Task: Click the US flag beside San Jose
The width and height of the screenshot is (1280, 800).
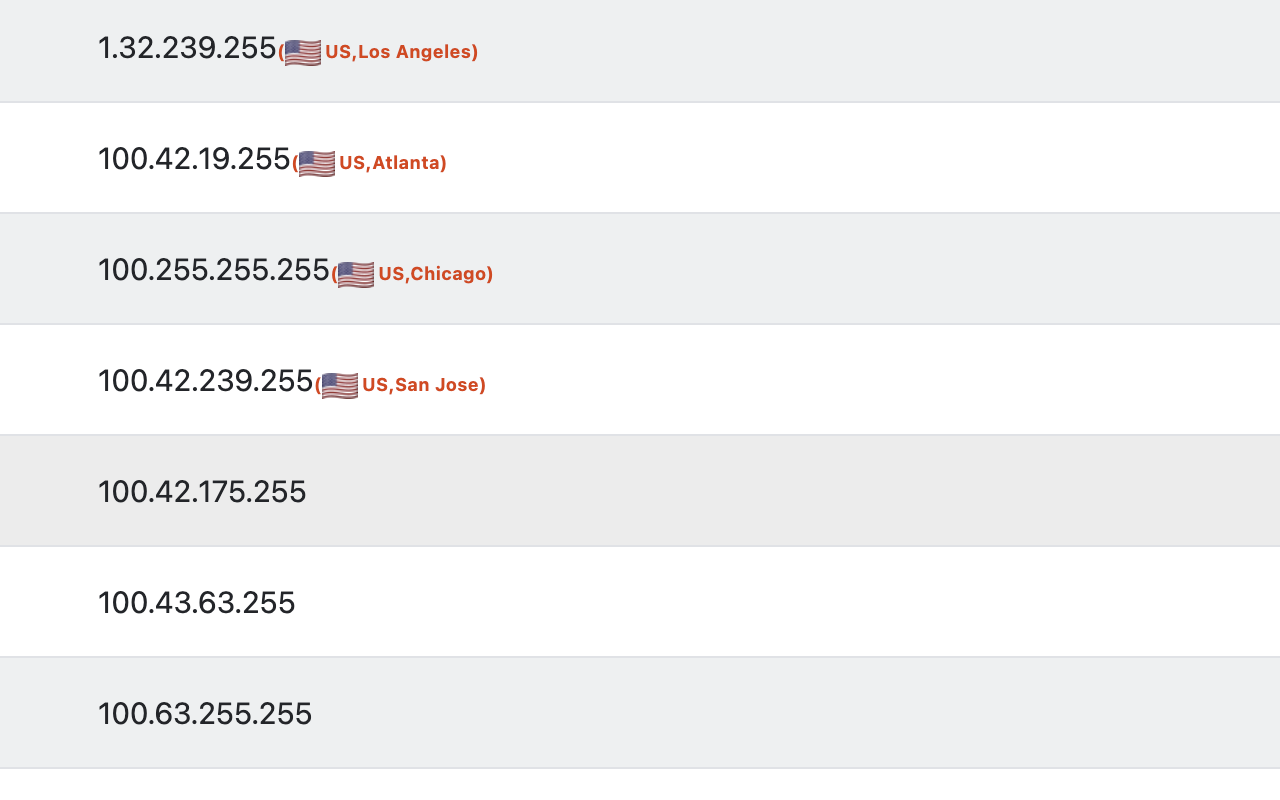Action: [x=340, y=385]
